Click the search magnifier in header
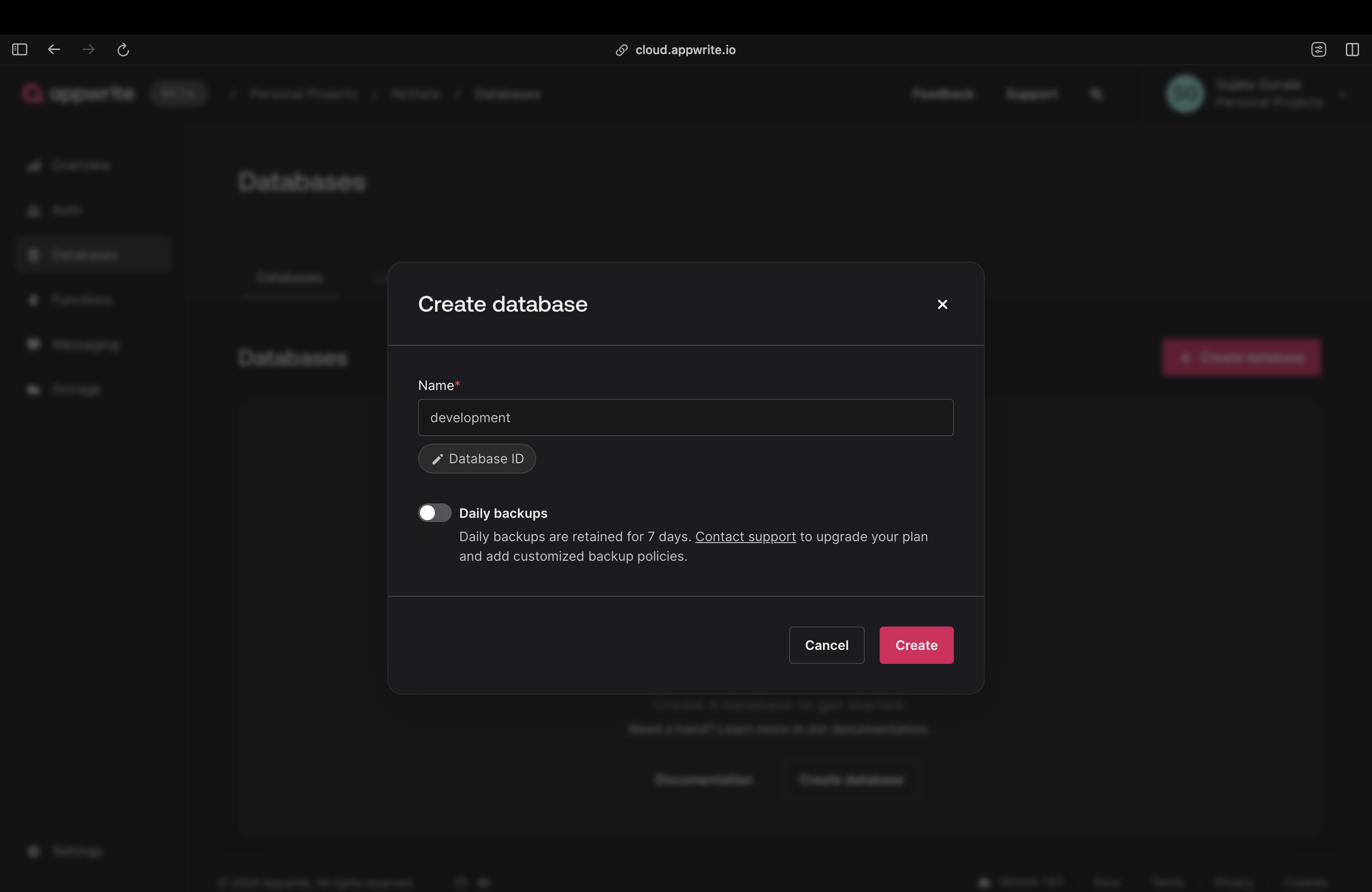1372x892 pixels. [x=1095, y=94]
